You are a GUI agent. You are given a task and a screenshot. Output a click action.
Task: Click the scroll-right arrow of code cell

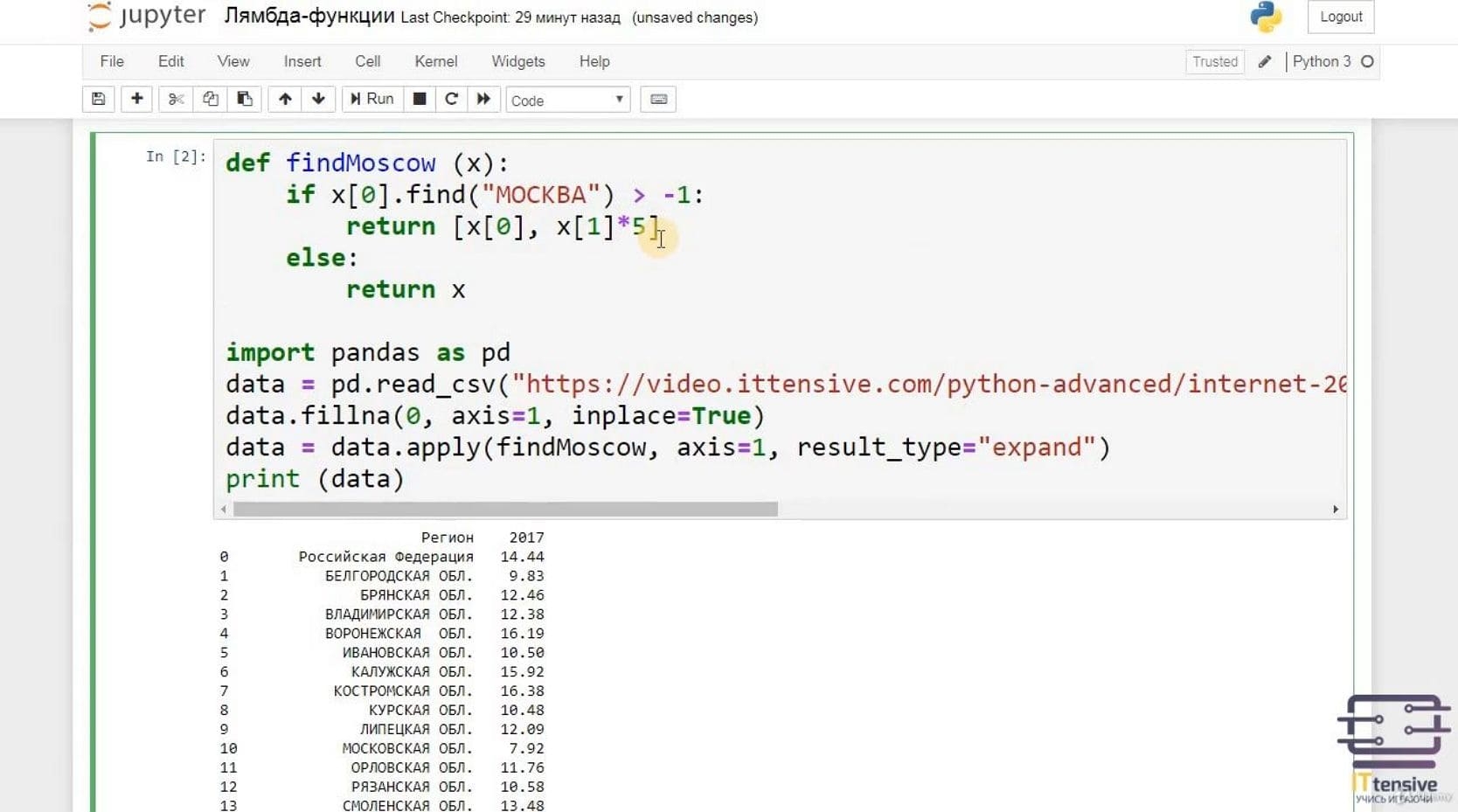point(1335,509)
